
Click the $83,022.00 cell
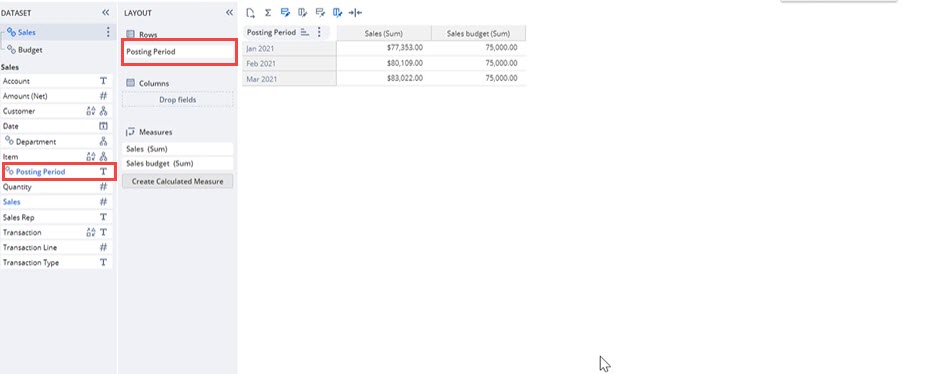coord(384,78)
